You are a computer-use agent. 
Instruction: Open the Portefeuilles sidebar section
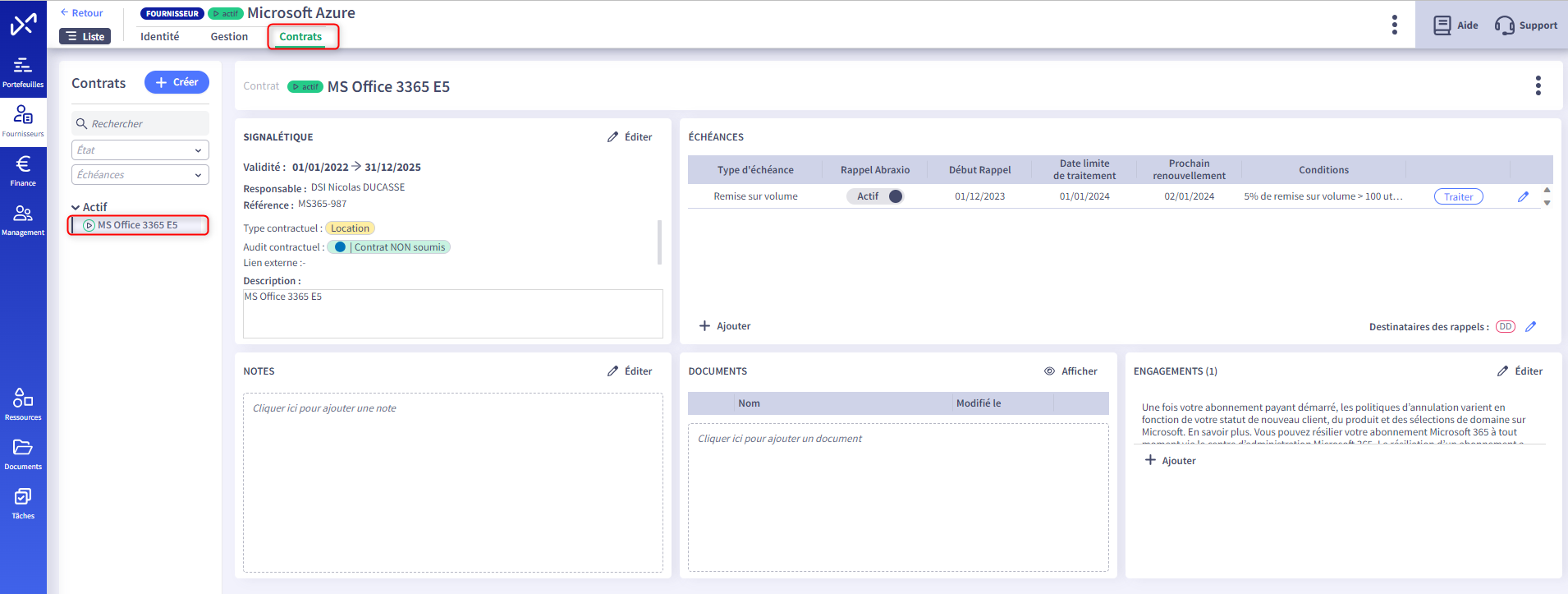coord(23,72)
